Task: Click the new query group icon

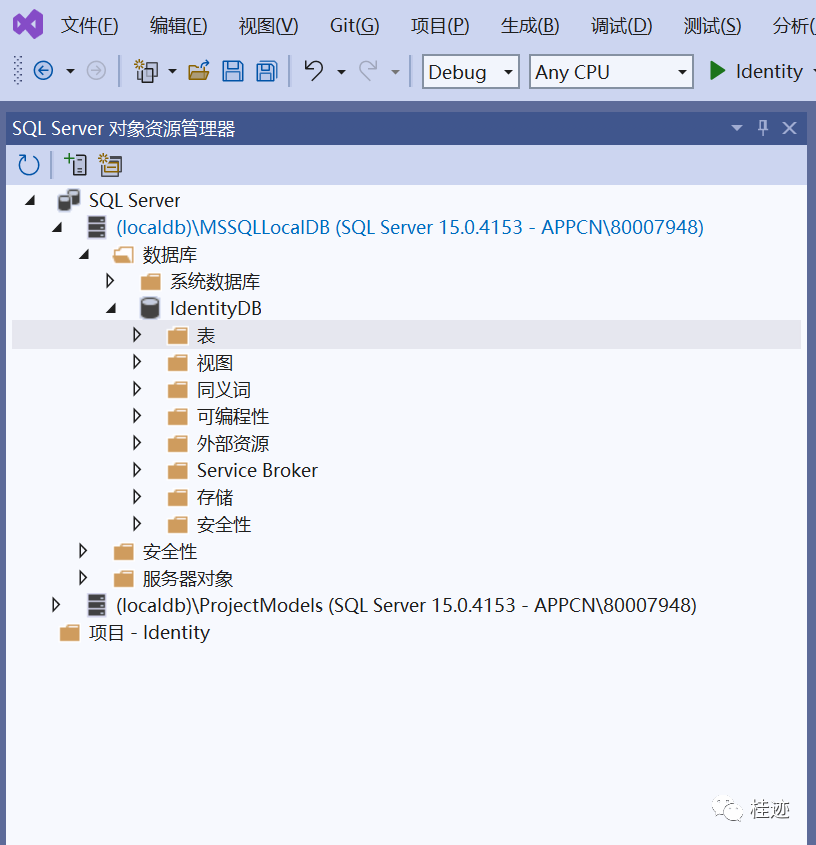Action: 110,164
